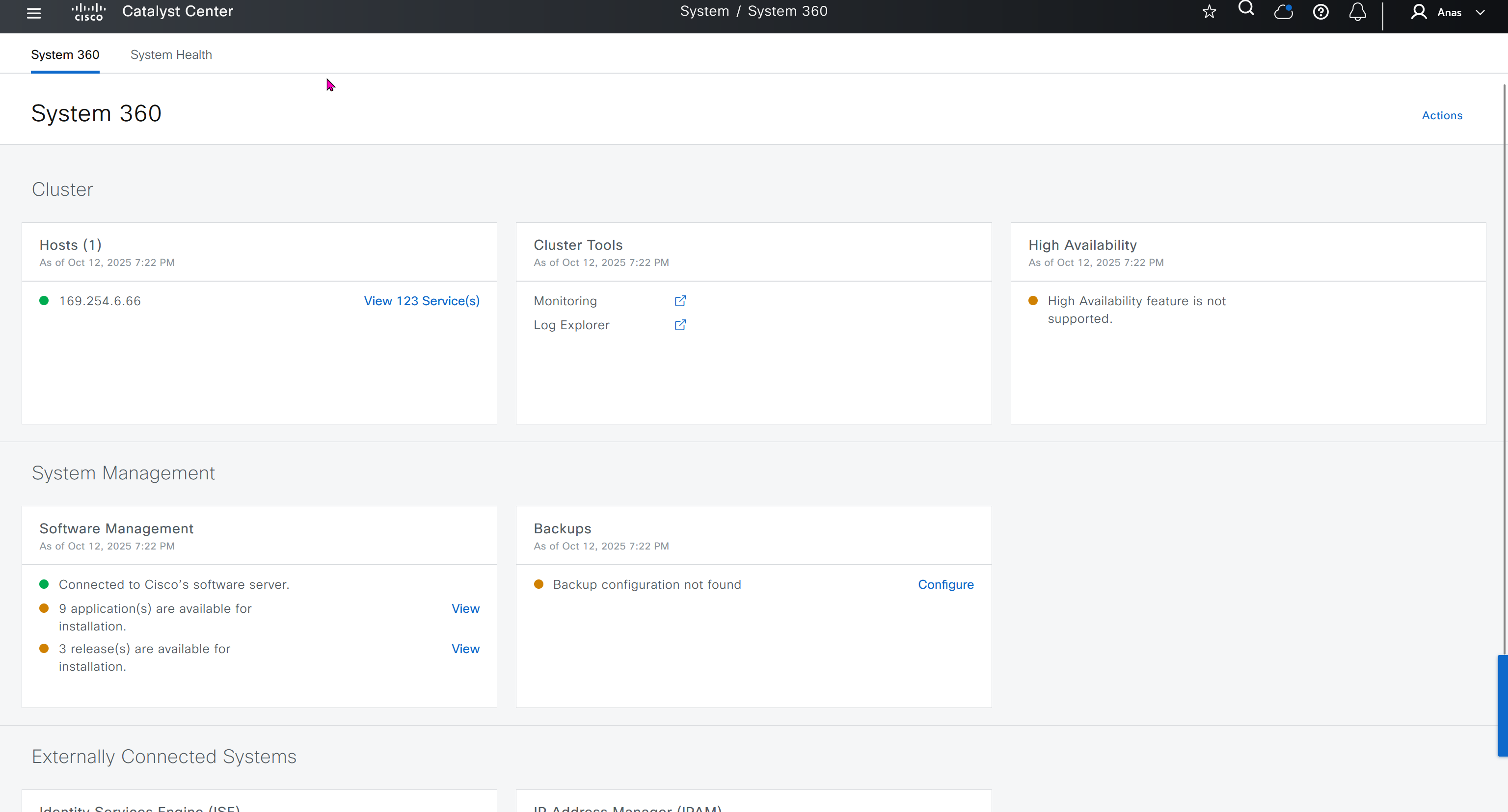Screen dimensions: 1508x812
Task: Click the System breadcrumb in header
Action: [704, 11]
